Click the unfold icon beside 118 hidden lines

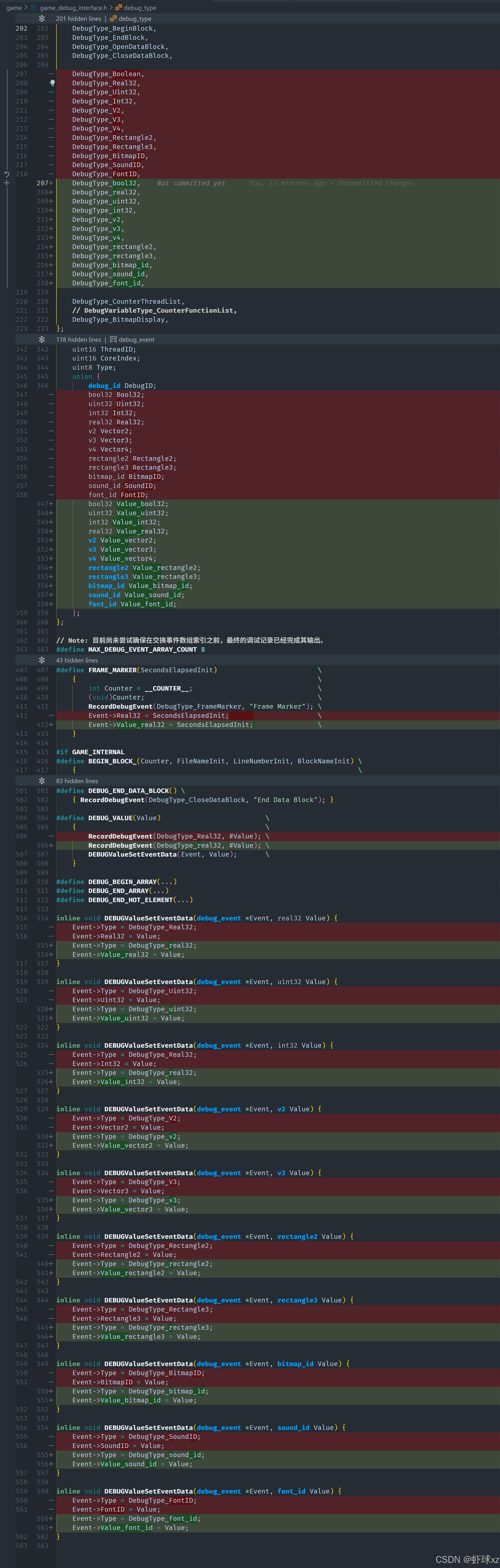(x=42, y=340)
